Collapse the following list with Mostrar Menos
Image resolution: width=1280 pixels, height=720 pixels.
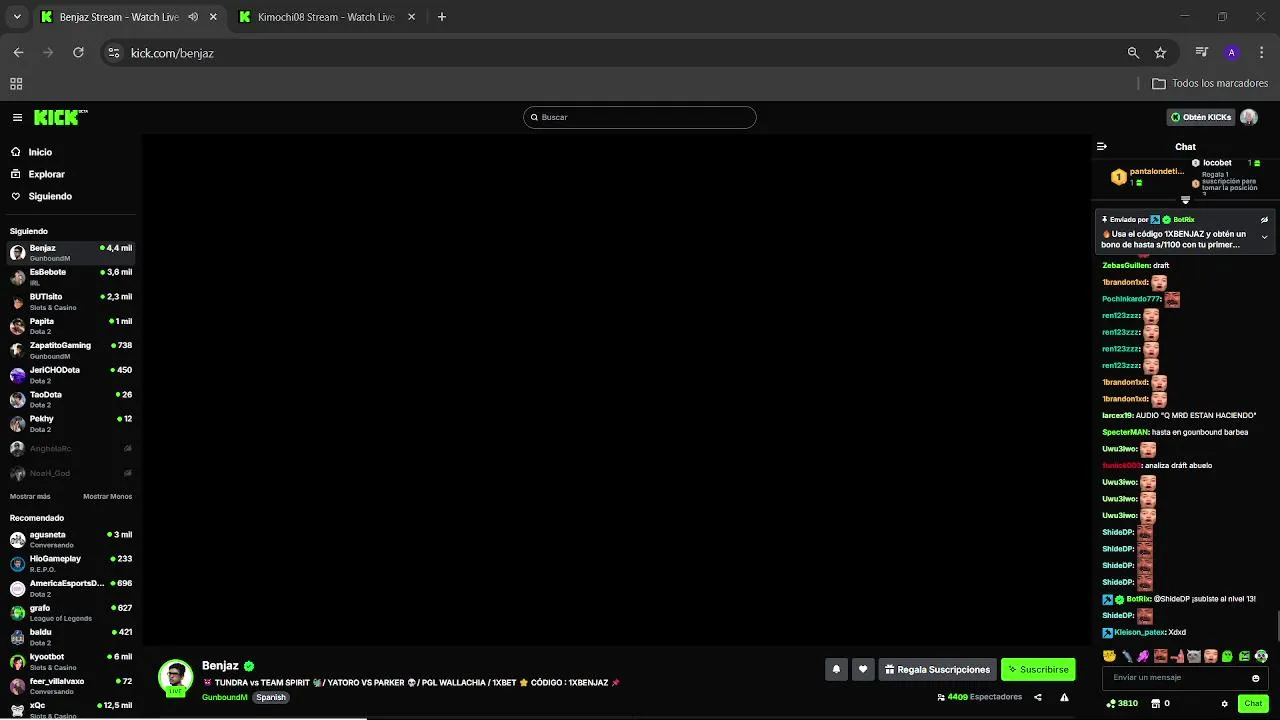tap(107, 496)
